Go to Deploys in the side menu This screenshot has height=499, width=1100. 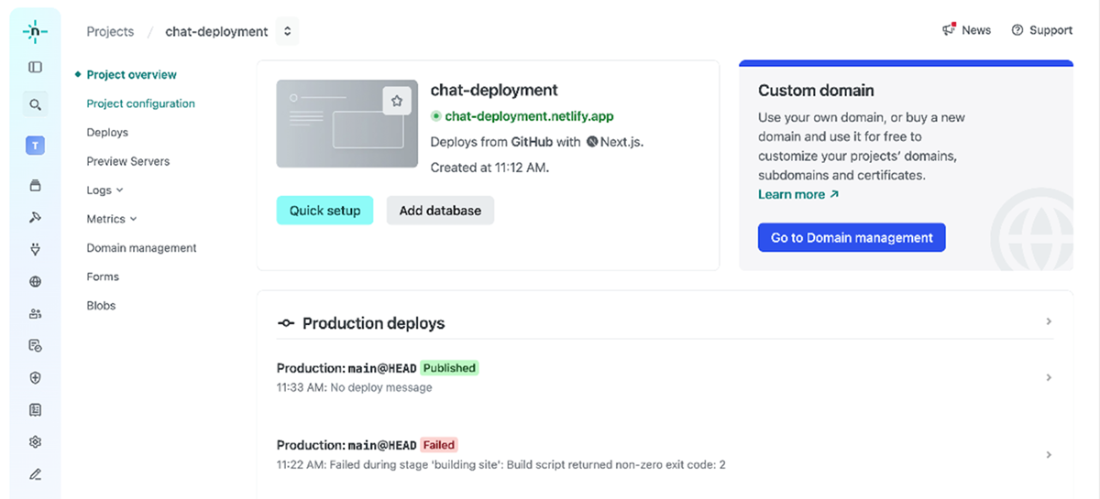pos(107,132)
